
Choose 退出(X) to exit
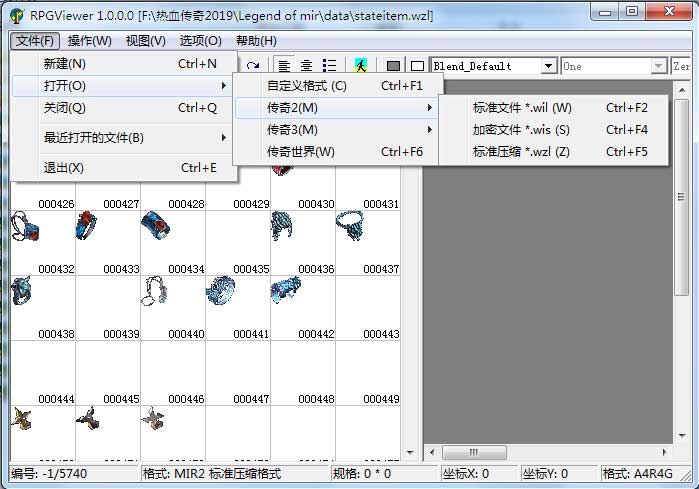pos(123,168)
